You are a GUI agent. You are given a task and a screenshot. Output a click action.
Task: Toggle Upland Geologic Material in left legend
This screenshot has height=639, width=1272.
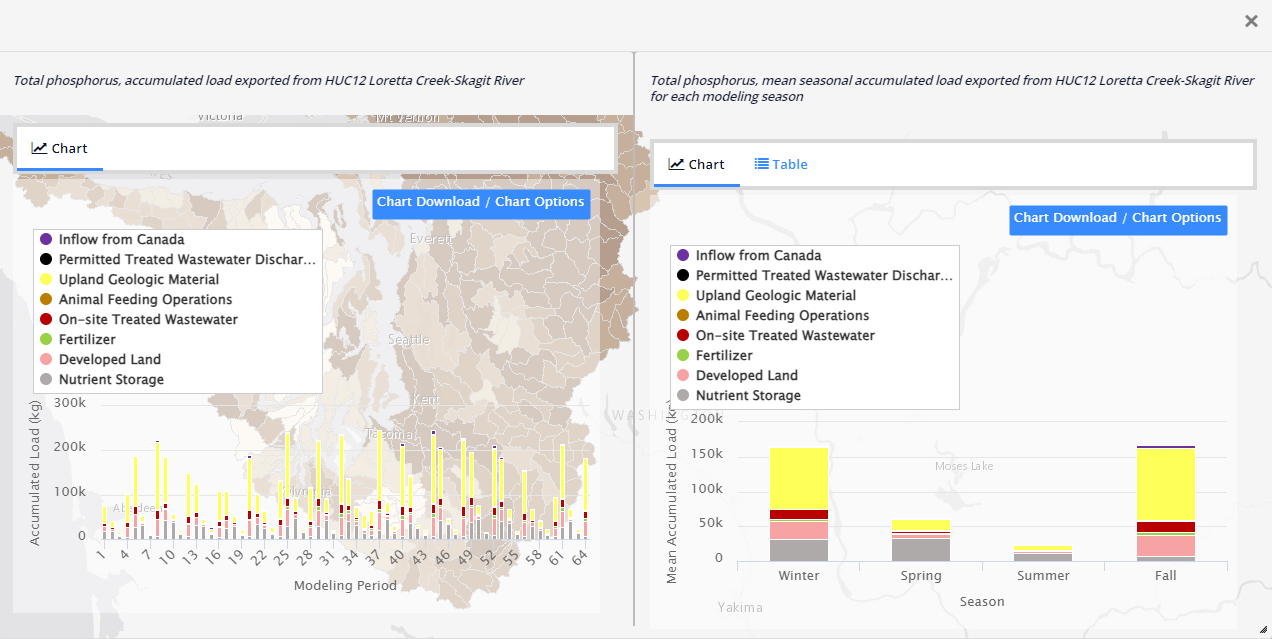pyautogui.click(x=138, y=280)
